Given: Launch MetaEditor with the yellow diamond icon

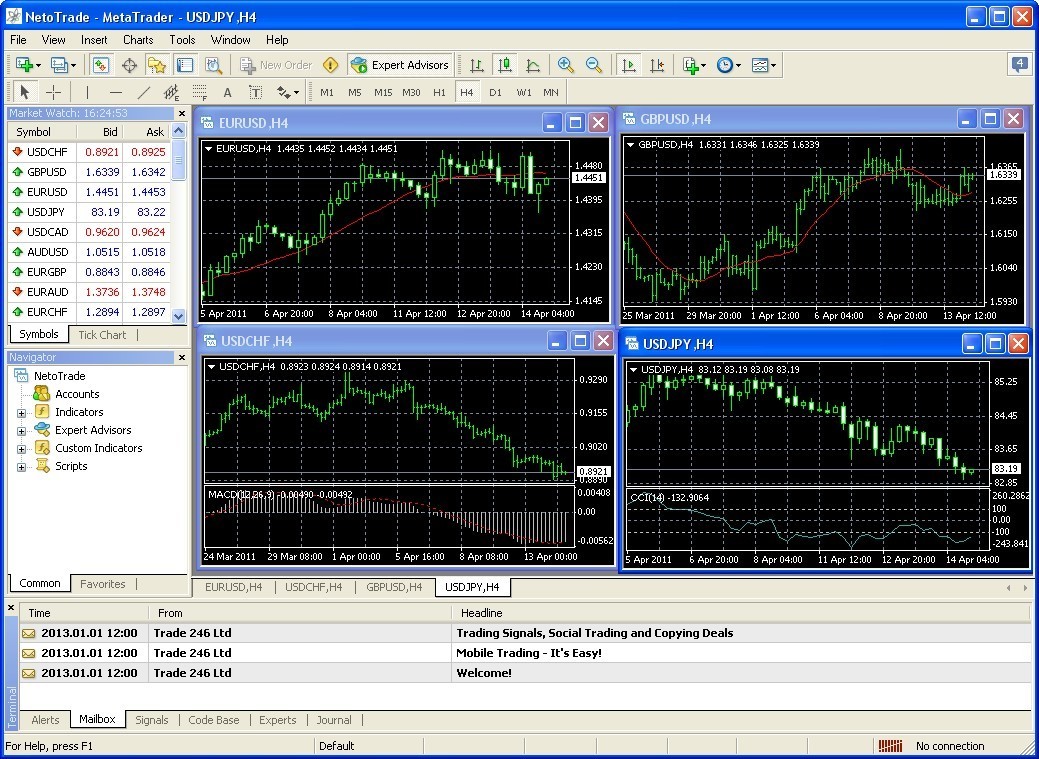Looking at the screenshot, I should (330, 65).
